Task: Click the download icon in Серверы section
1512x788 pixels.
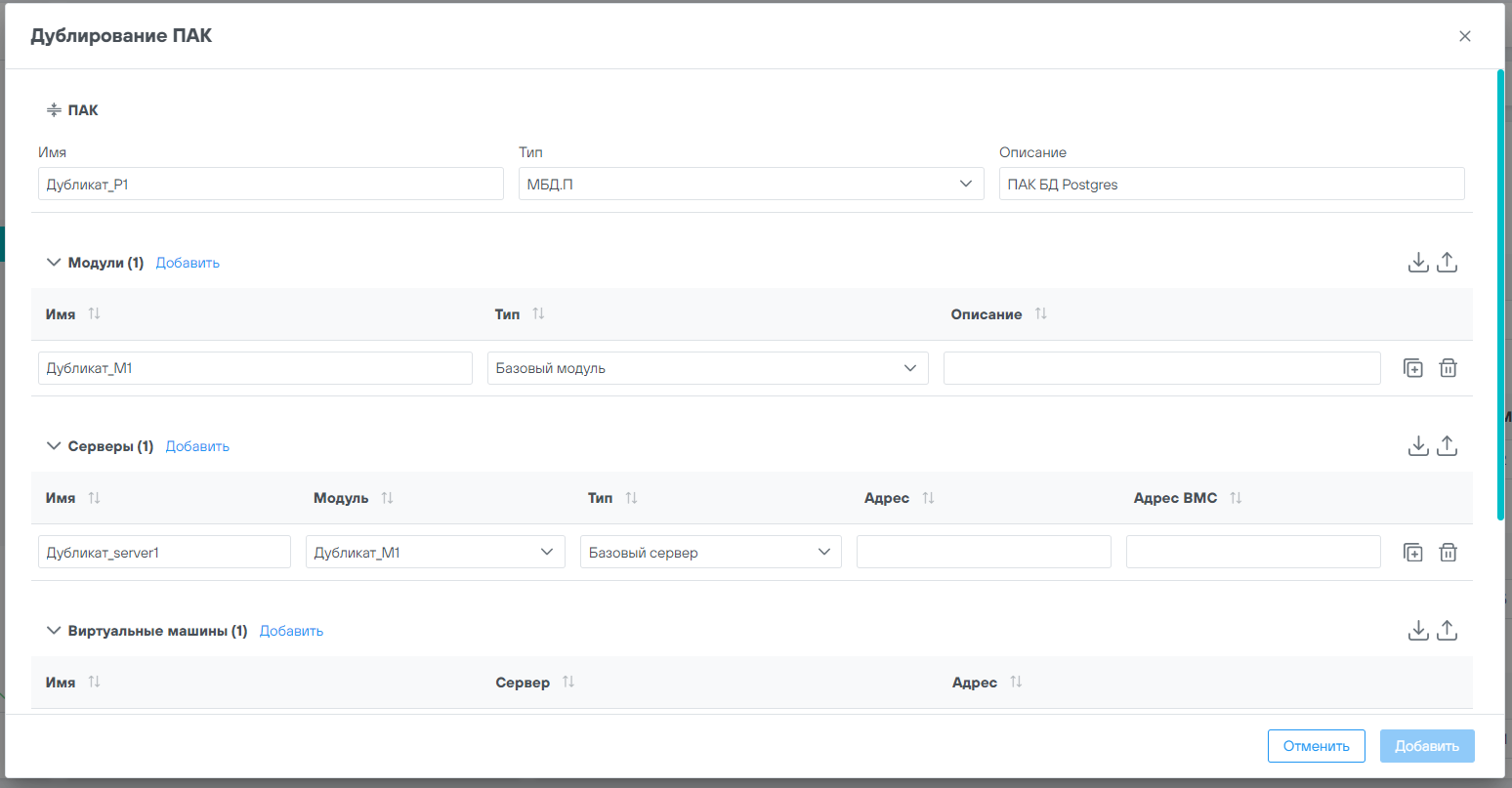Action: pyautogui.click(x=1418, y=445)
